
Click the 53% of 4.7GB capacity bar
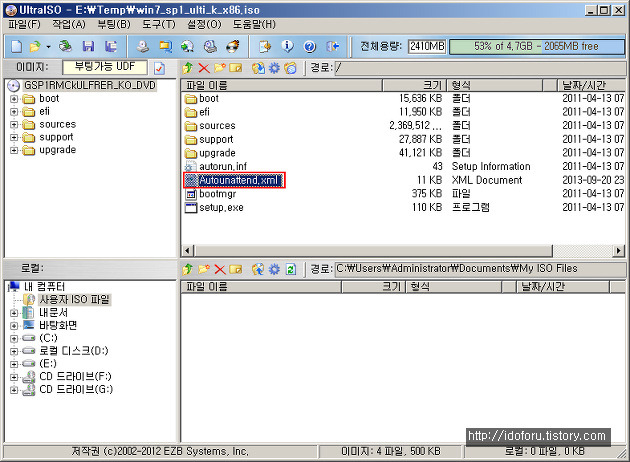coord(536,47)
